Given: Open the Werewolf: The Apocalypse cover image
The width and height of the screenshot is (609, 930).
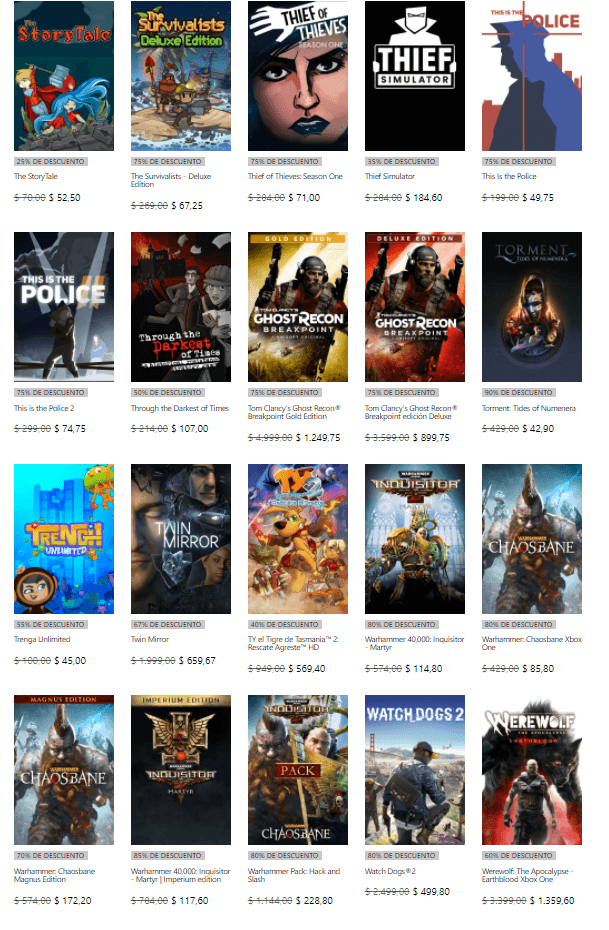Looking at the screenshot, I should click(532, 770).
